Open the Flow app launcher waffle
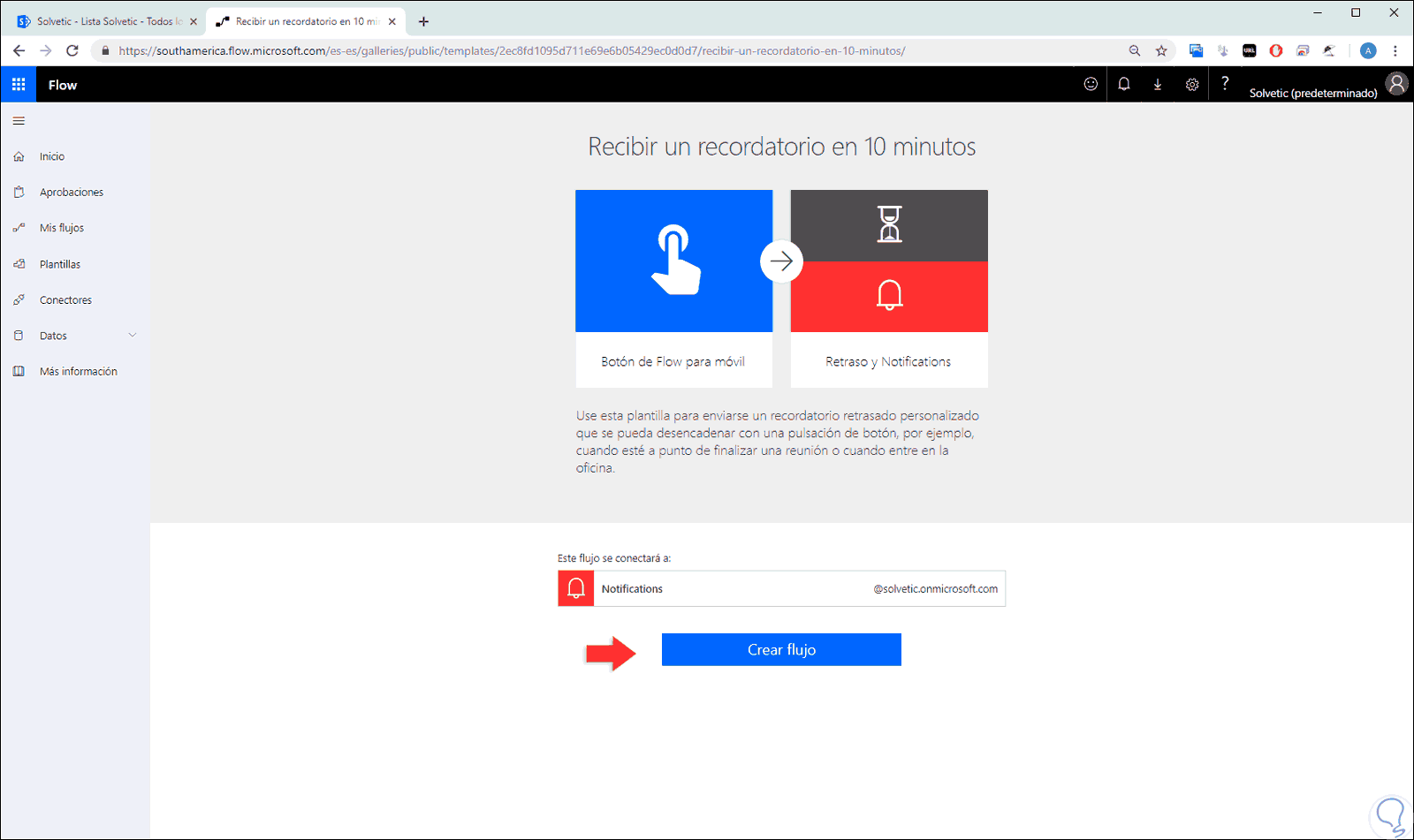The width and height of the screenshot is (1414, 840). click(x=19, y=85)
